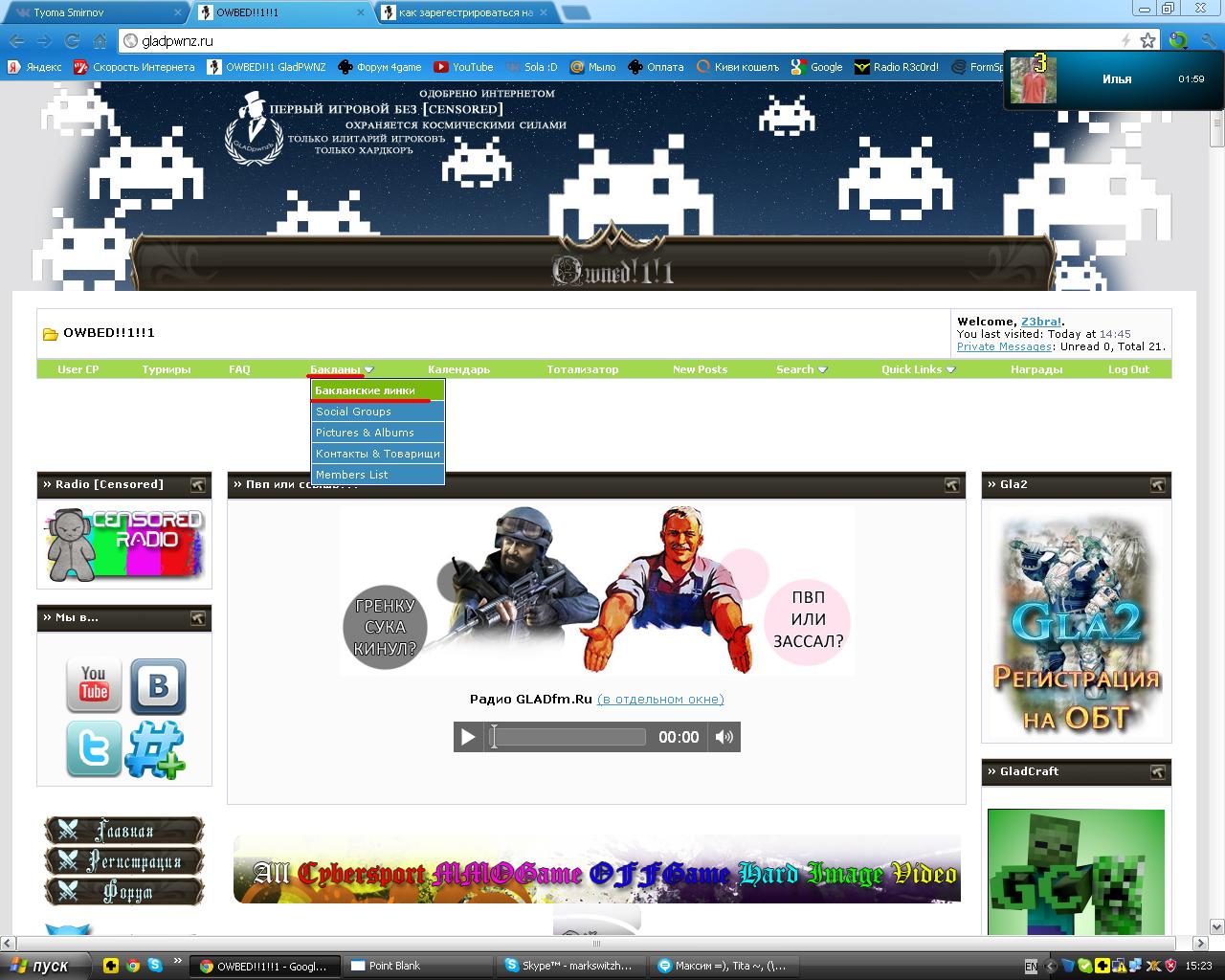Click the radio player seek bar
1225x980 pixels.
pos(568,737)
